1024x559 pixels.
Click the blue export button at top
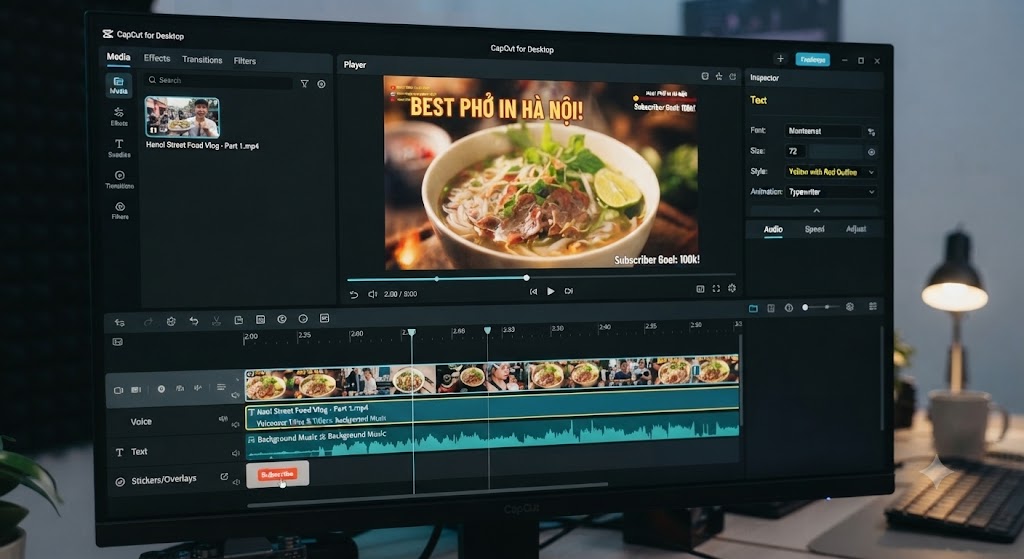point(812,59)
